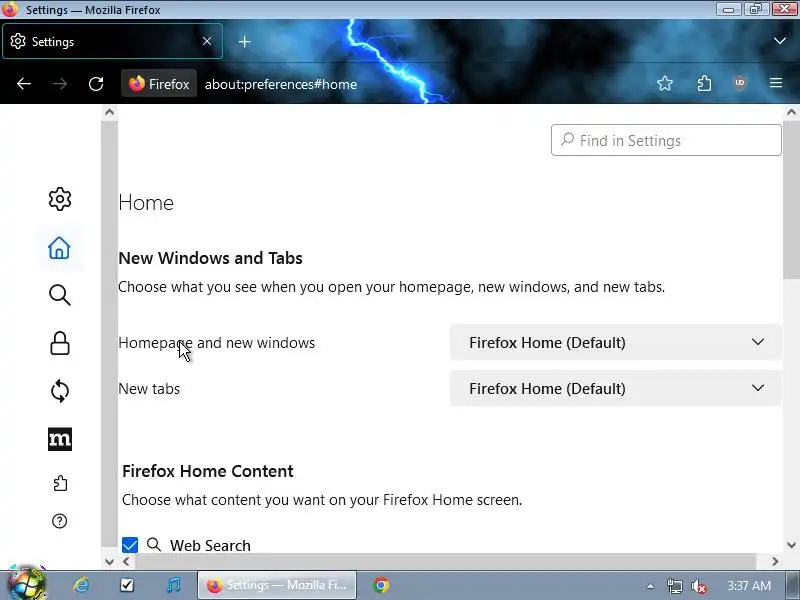Expand the Homepage and new windows dropdown
The height and width of the screenshot is (600, 800).
pyautogui.click(x=615, y=343)
